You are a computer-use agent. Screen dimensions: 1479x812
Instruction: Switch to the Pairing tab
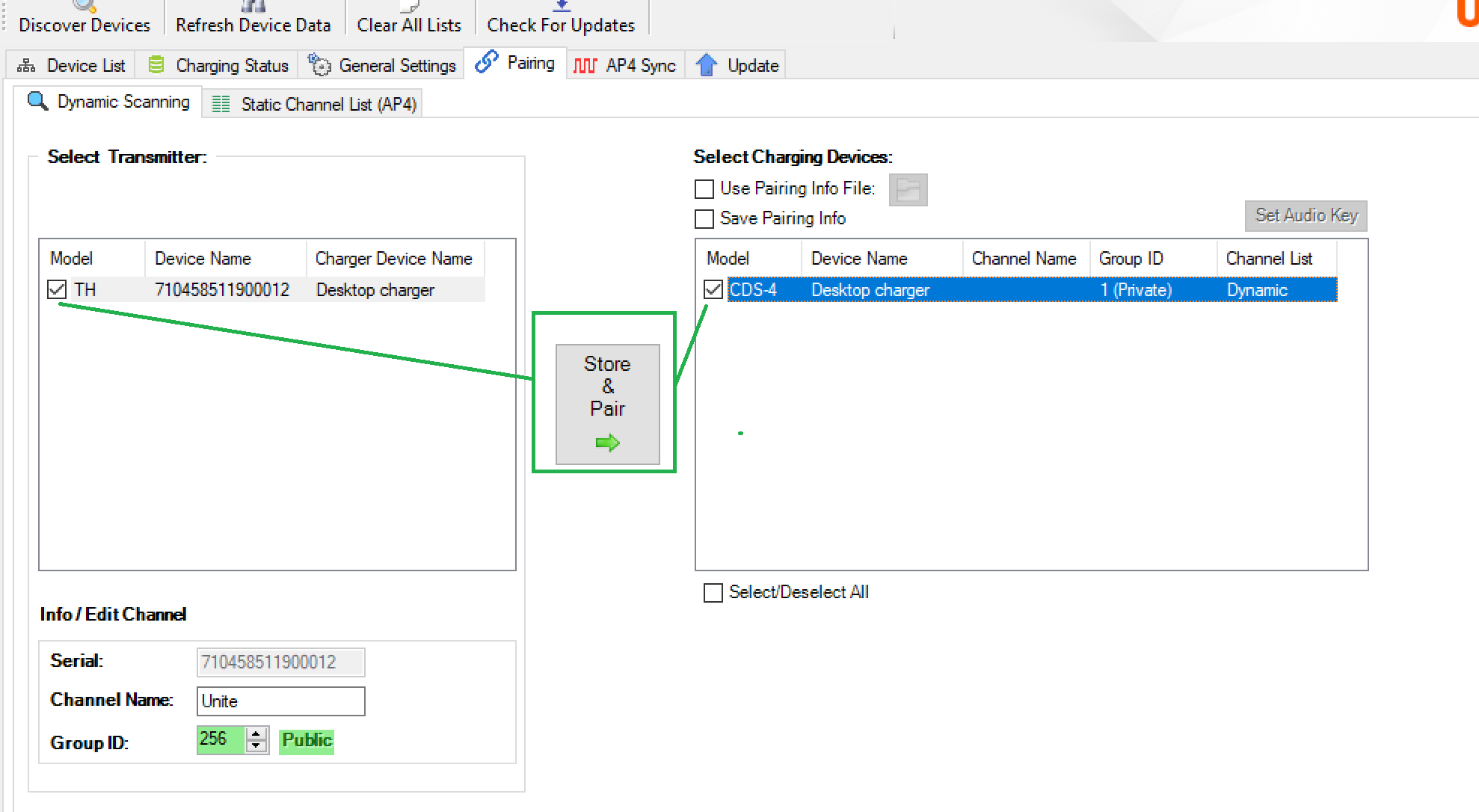pyautogui.click(x=516, y=64)
